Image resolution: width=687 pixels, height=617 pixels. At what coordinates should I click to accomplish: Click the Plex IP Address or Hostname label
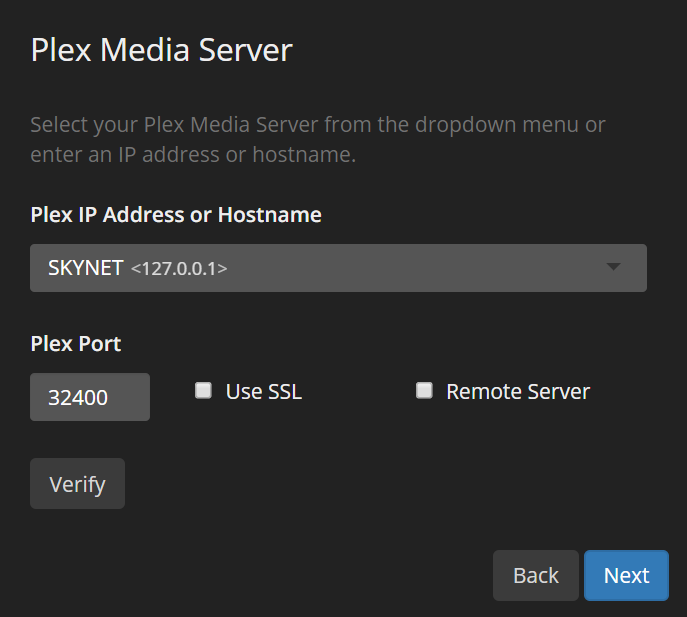click(176, 214)
